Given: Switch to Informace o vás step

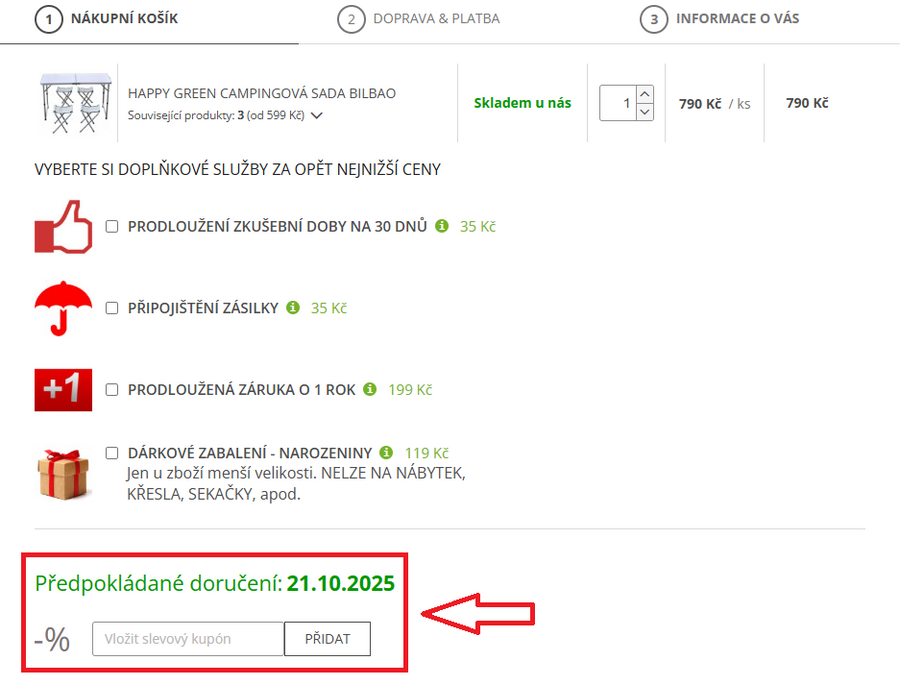Looking at the screenshot, I should 720,19.
